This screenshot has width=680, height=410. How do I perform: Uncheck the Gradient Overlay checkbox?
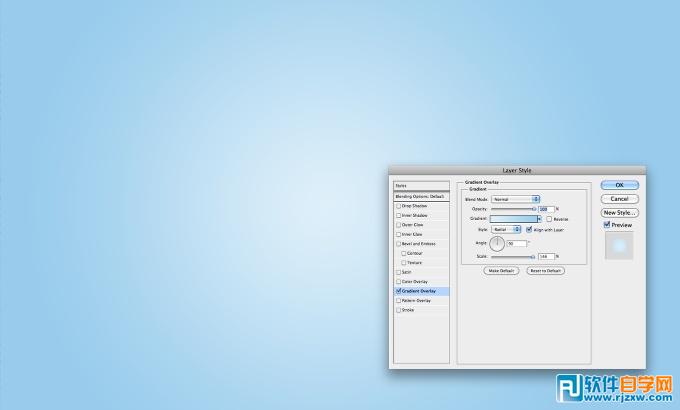tap(398, 291)
